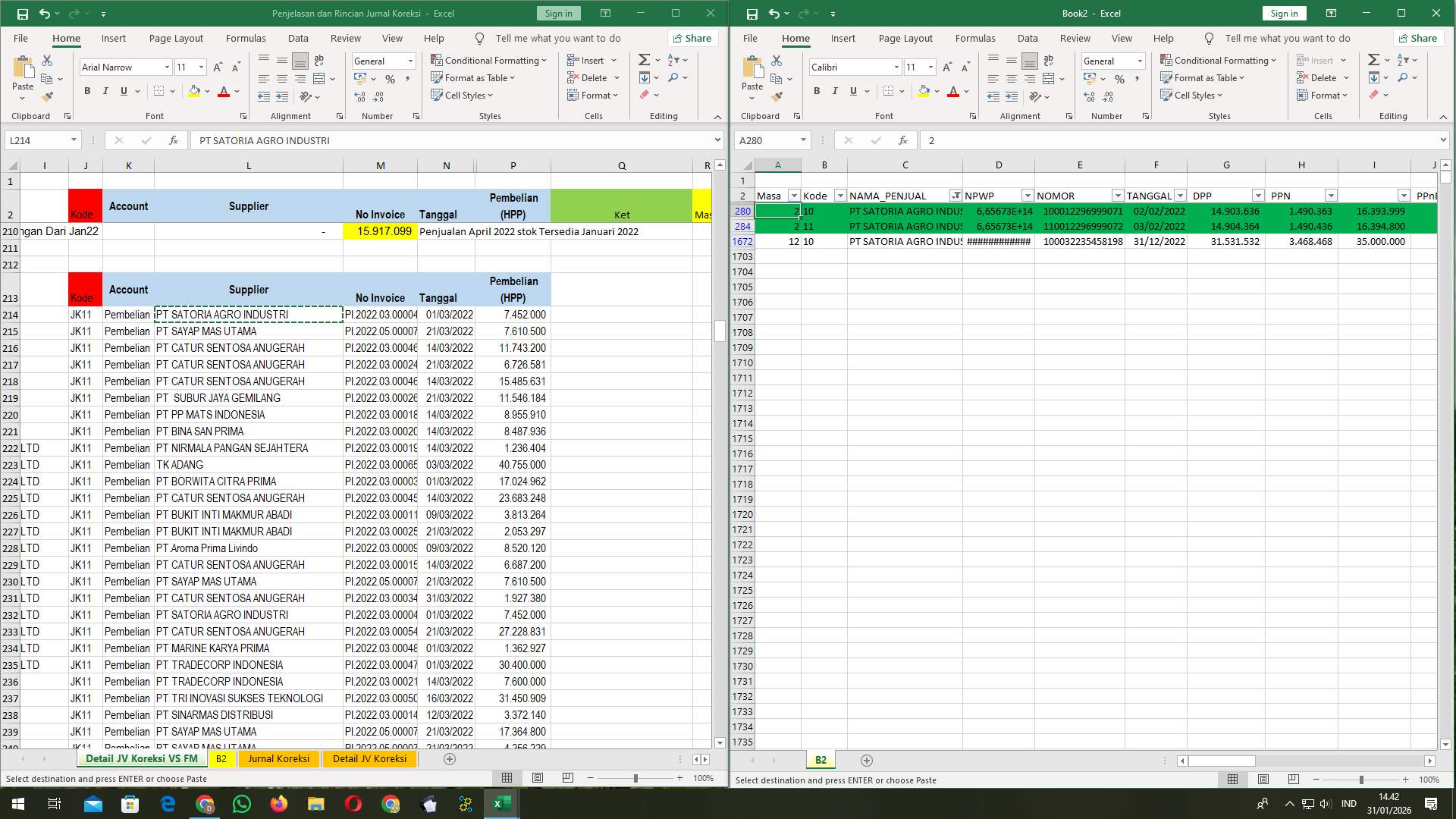Open WhatsApp from the taskbar
Viewport: 1456px width, 819px height.
click(x=241, y=803)
